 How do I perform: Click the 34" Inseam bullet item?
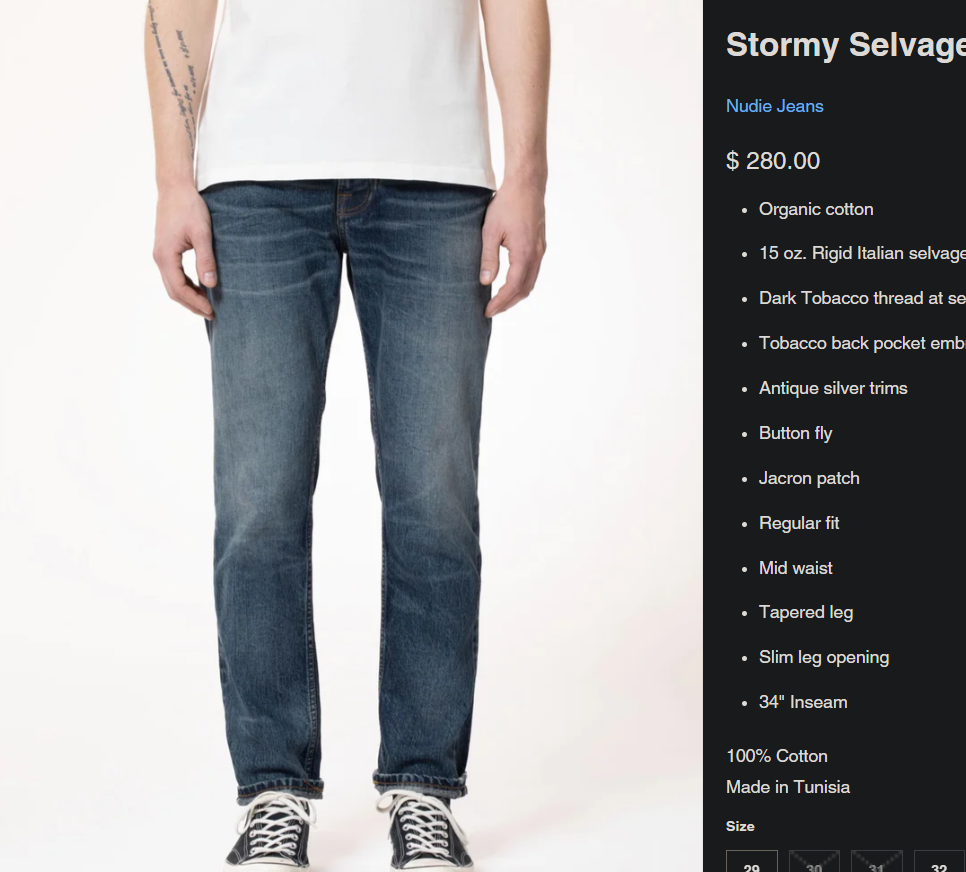(x=803, y=703)
